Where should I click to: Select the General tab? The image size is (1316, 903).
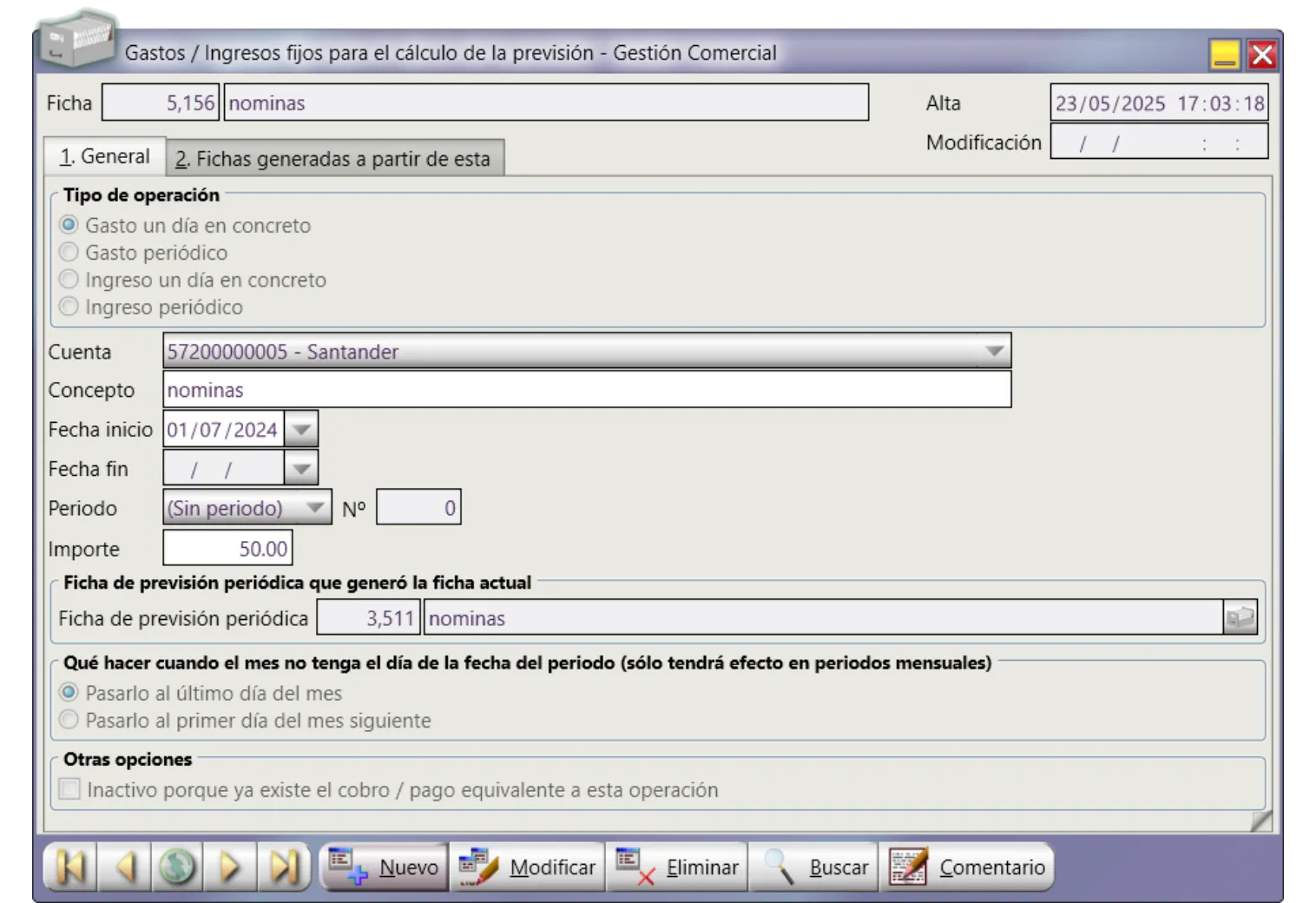pyautogui.click(x=105, y=157)
